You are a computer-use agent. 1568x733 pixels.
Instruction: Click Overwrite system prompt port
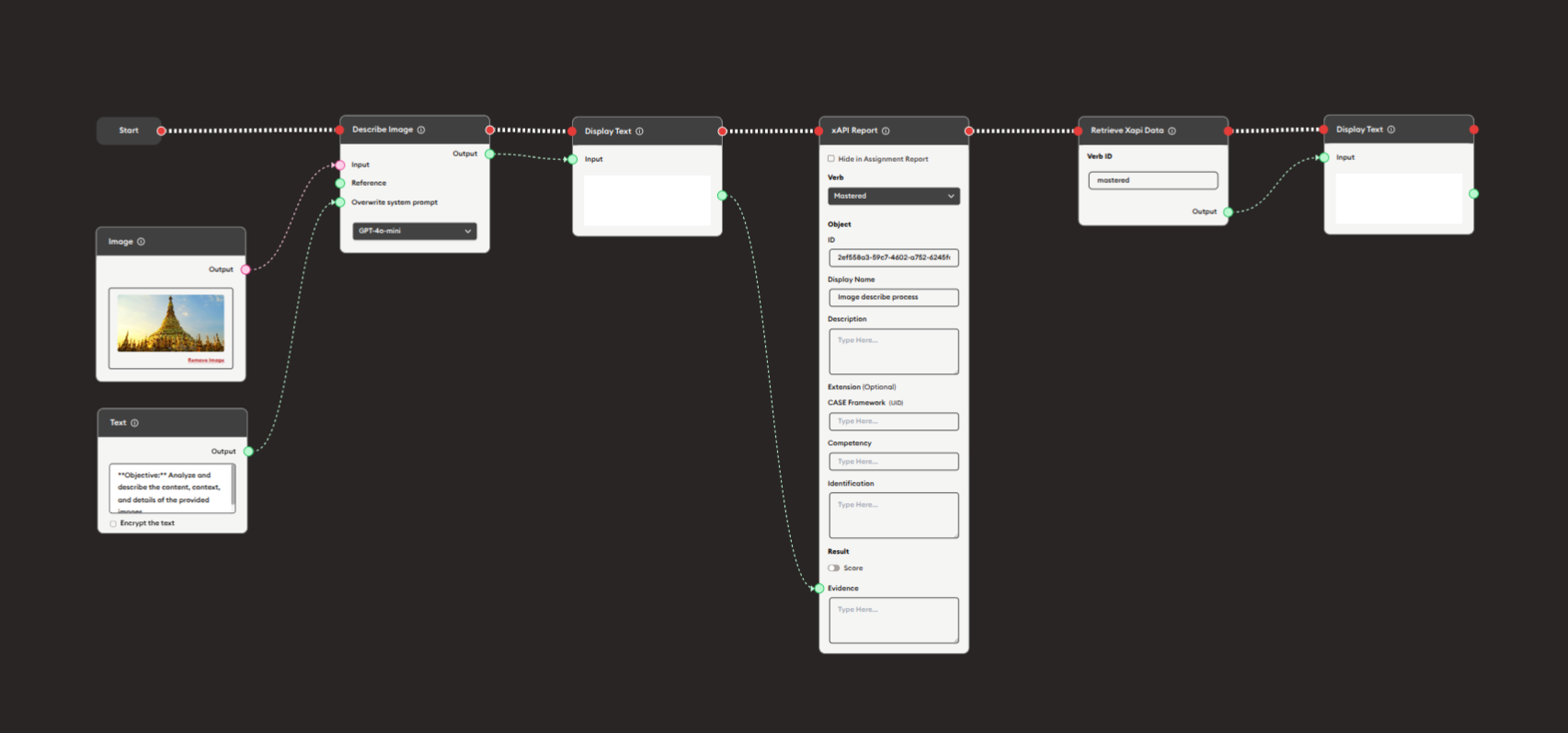[340, 202]
